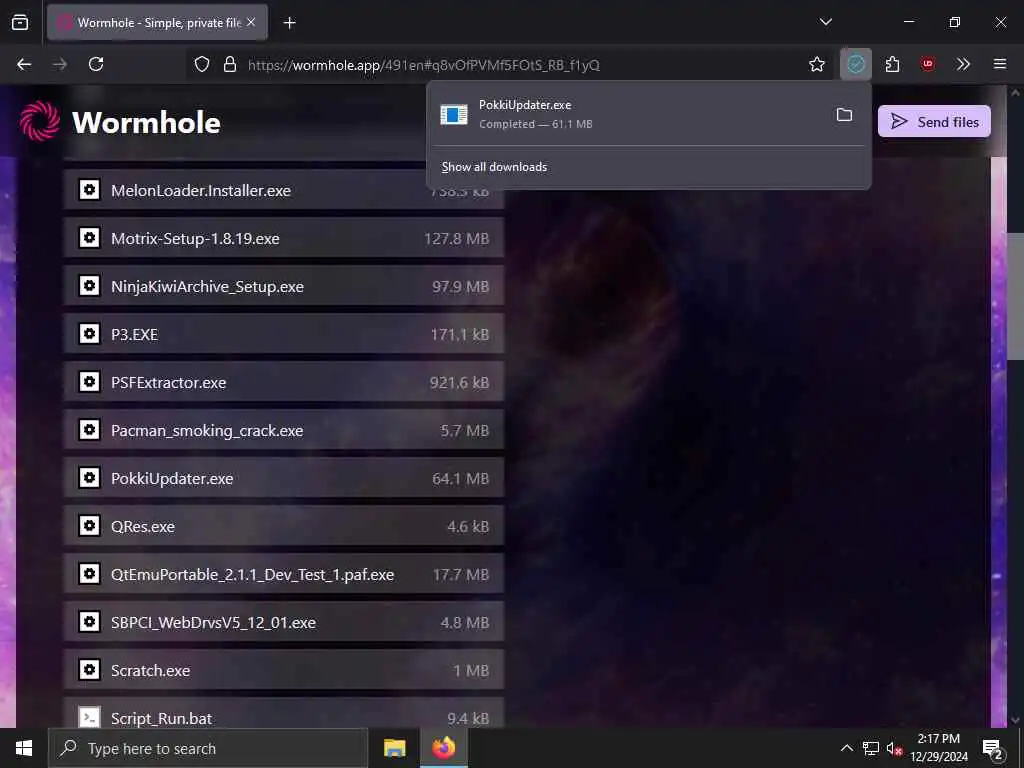Image resolution: width=1024 pixels, height=768 pixels.
Task: Click the Pacman_smoking_crack.exe file icon
Action: pyautogui.click(x=89, y=430)
